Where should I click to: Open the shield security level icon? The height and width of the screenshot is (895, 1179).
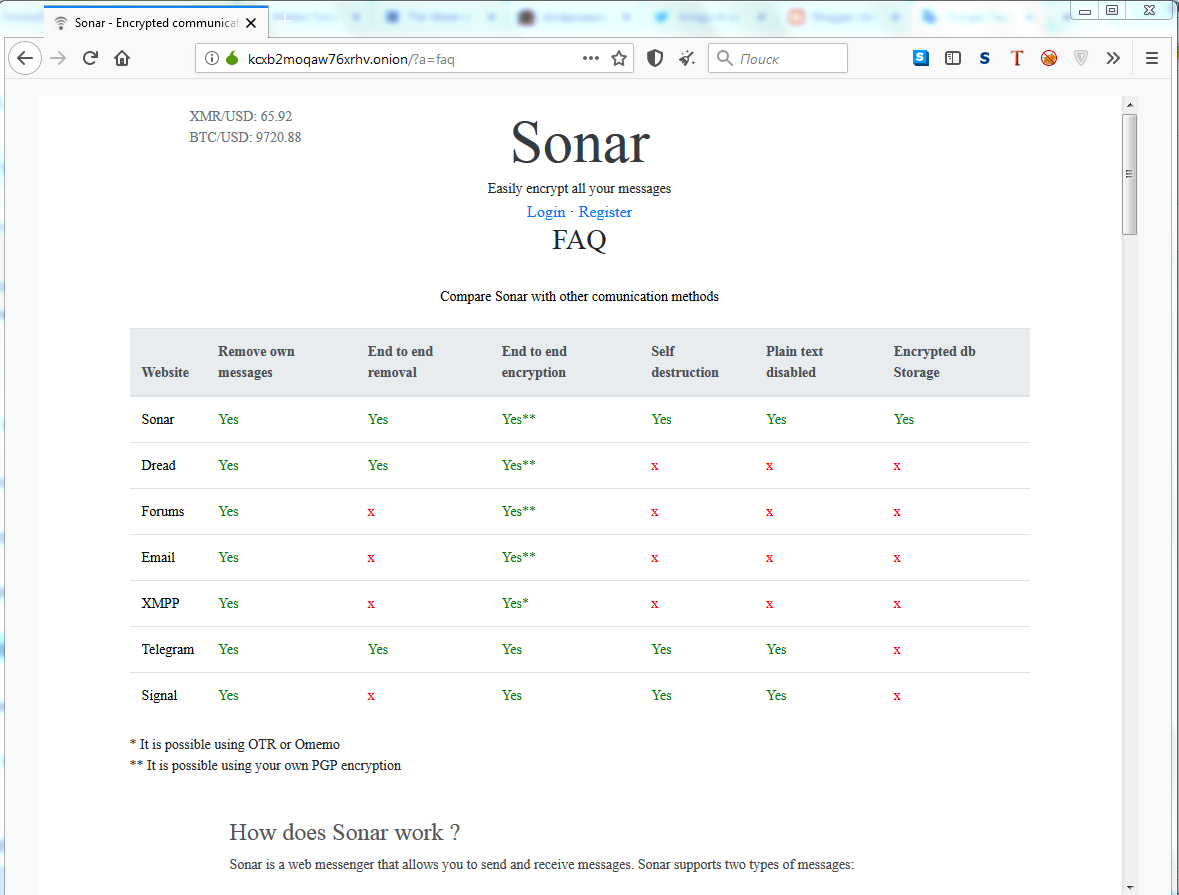655,58
